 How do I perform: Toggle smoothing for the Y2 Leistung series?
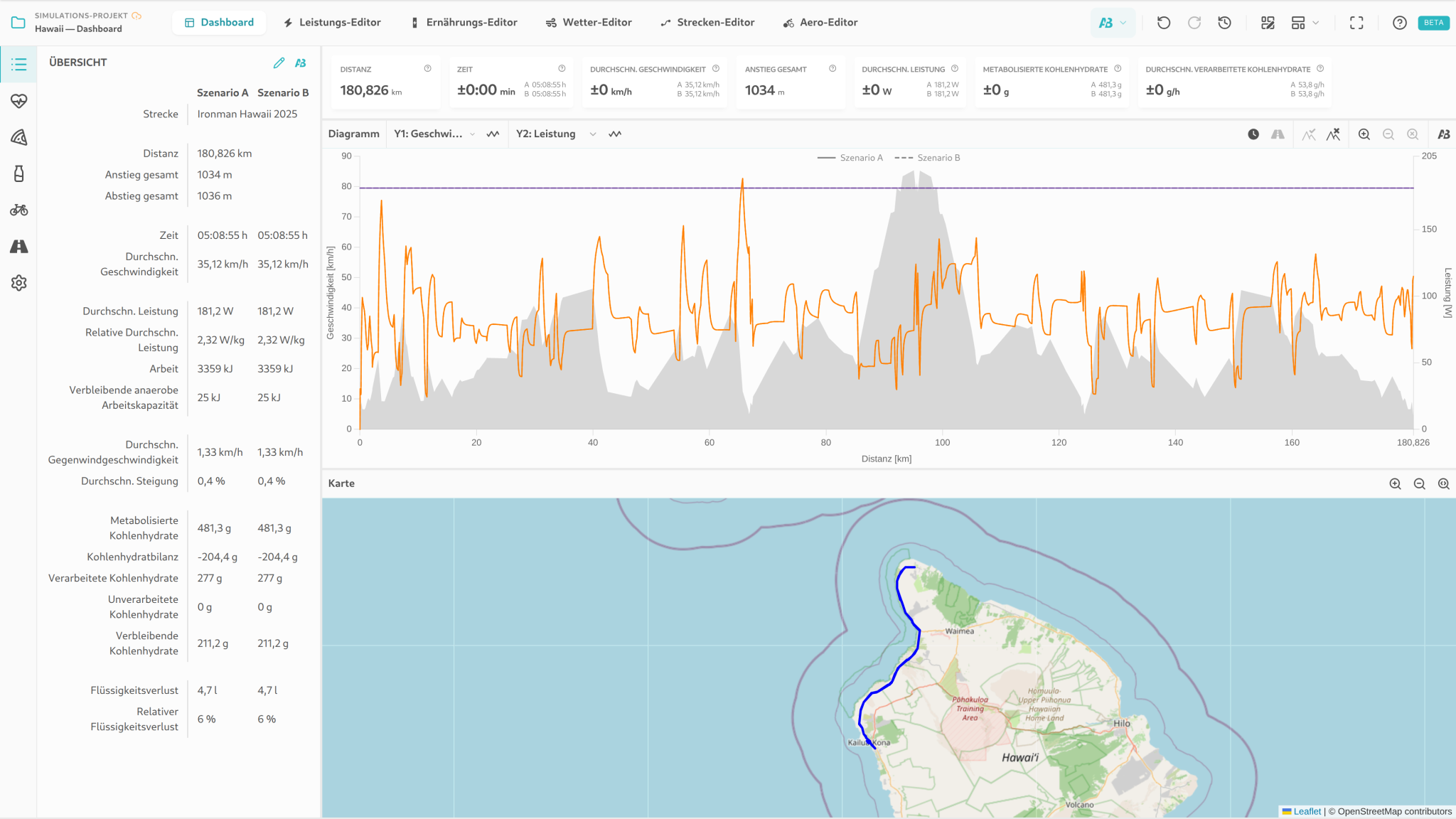pos(615,134)
